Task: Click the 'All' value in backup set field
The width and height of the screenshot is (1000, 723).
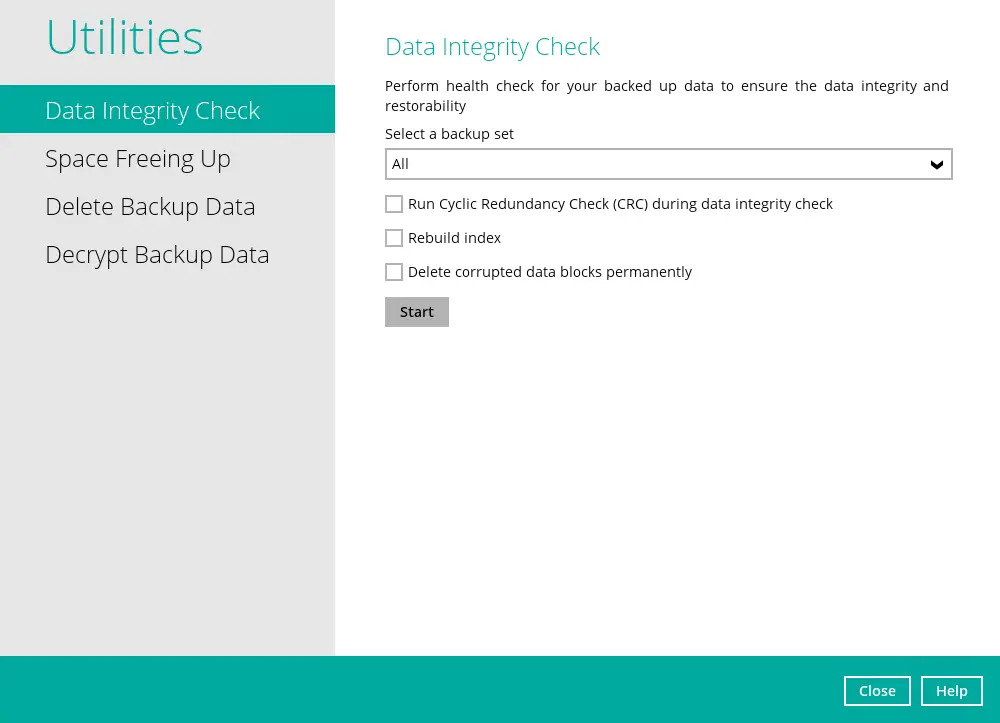Action: (401, 164)
